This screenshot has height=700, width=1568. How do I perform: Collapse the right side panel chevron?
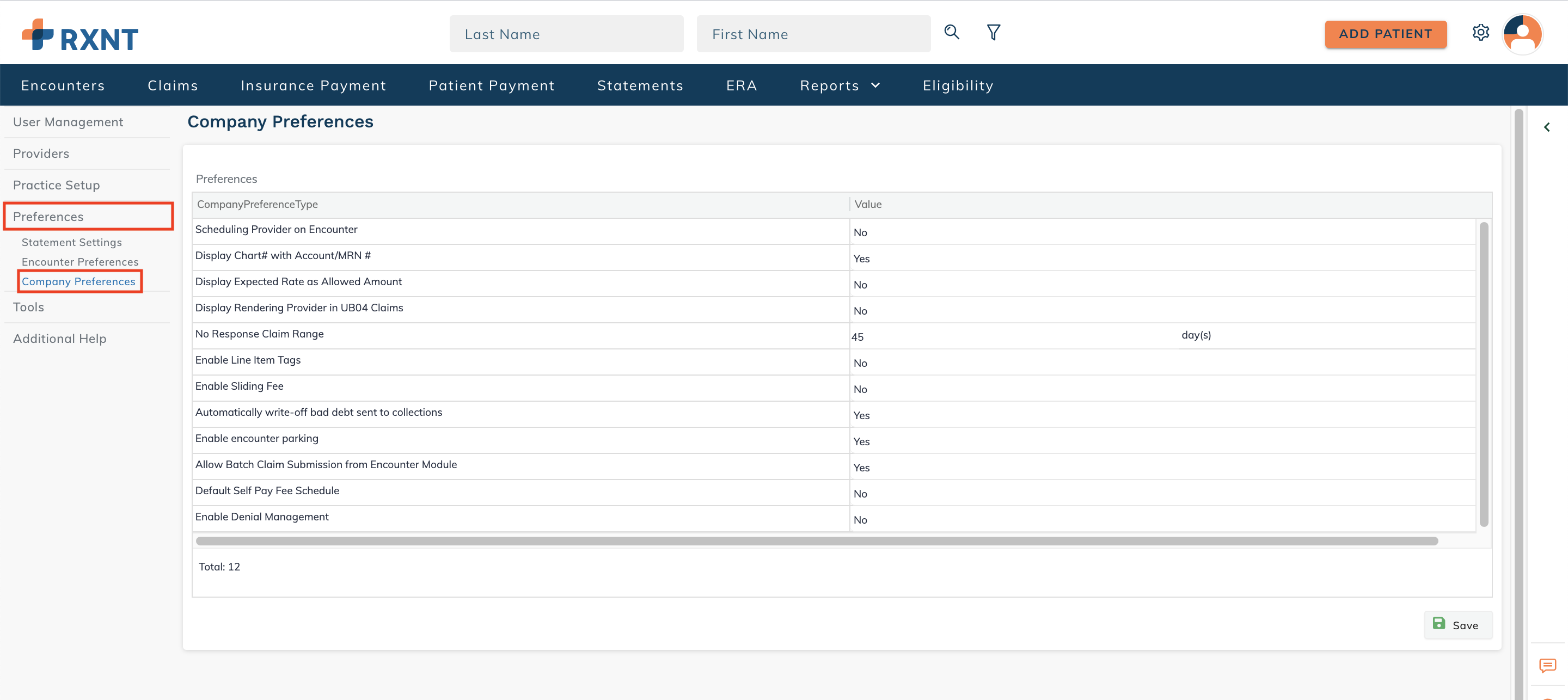1546,127
